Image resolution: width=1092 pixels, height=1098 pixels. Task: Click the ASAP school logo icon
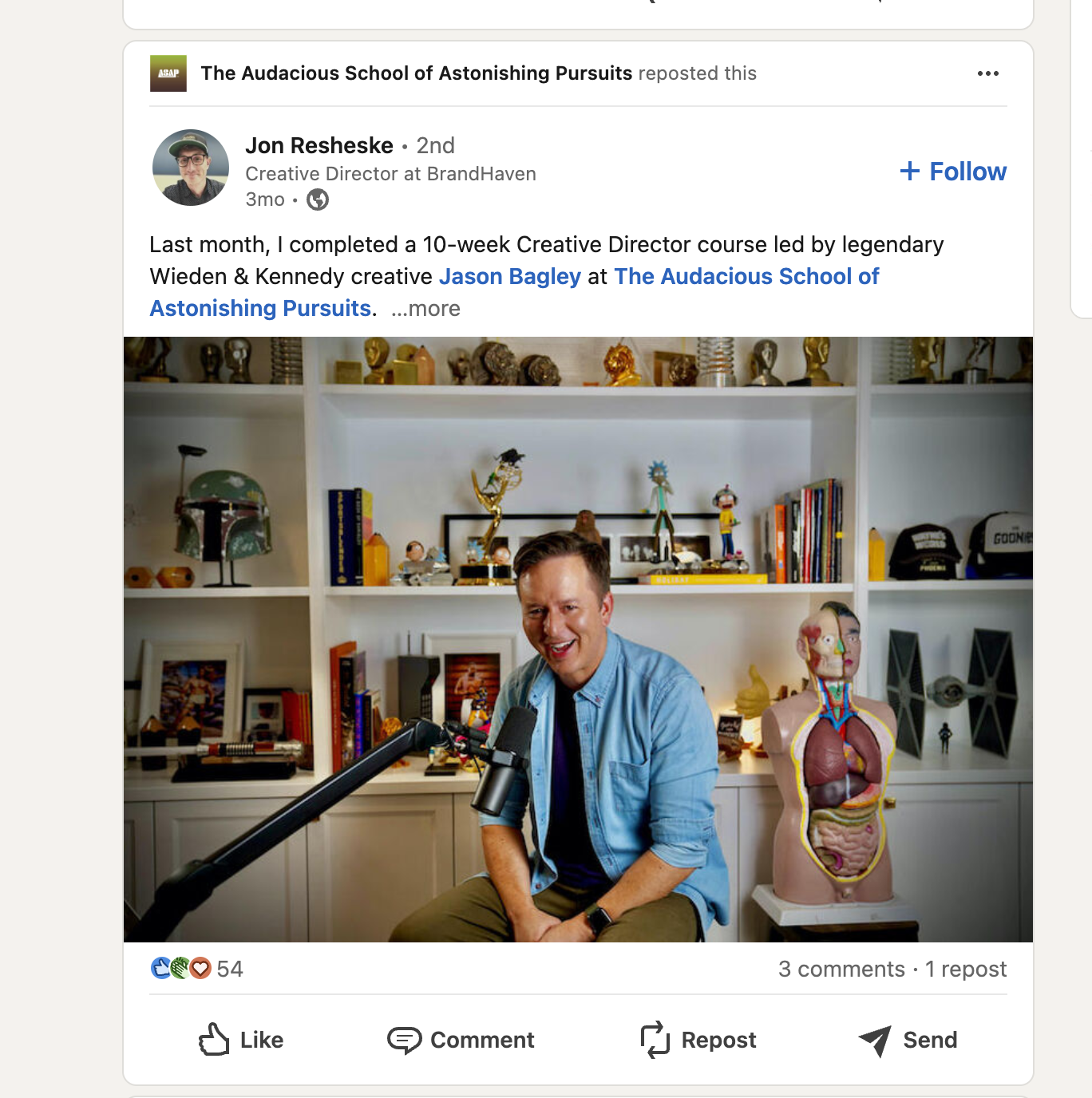pos(168,73)
